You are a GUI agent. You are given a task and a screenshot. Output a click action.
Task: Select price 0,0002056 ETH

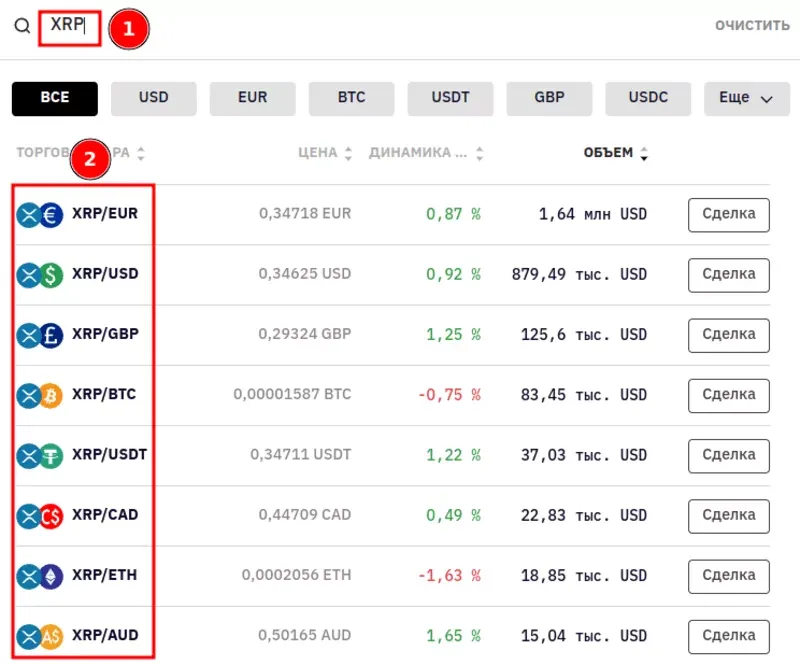pyautogui.click(x=296, y=575)
